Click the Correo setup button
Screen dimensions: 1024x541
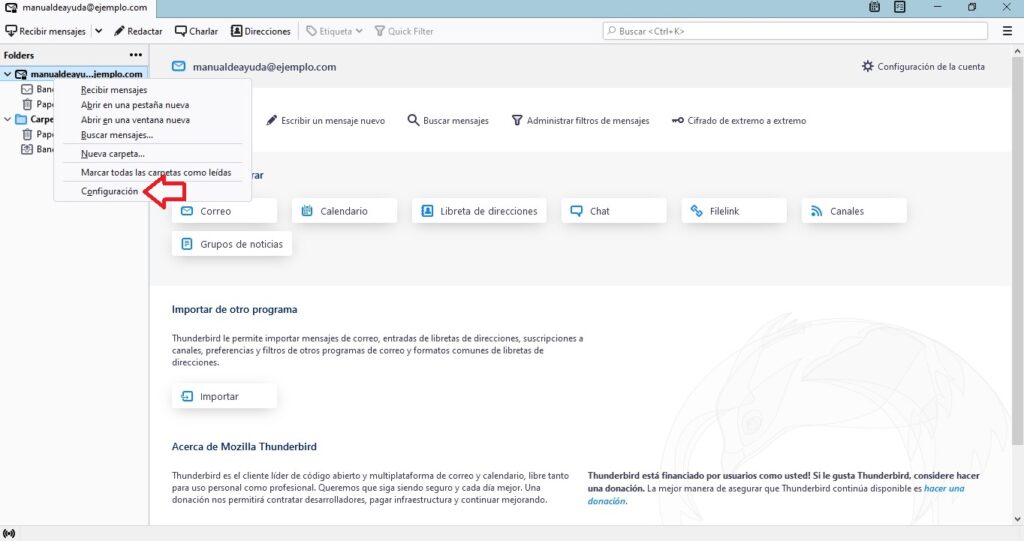click(224, 210)
